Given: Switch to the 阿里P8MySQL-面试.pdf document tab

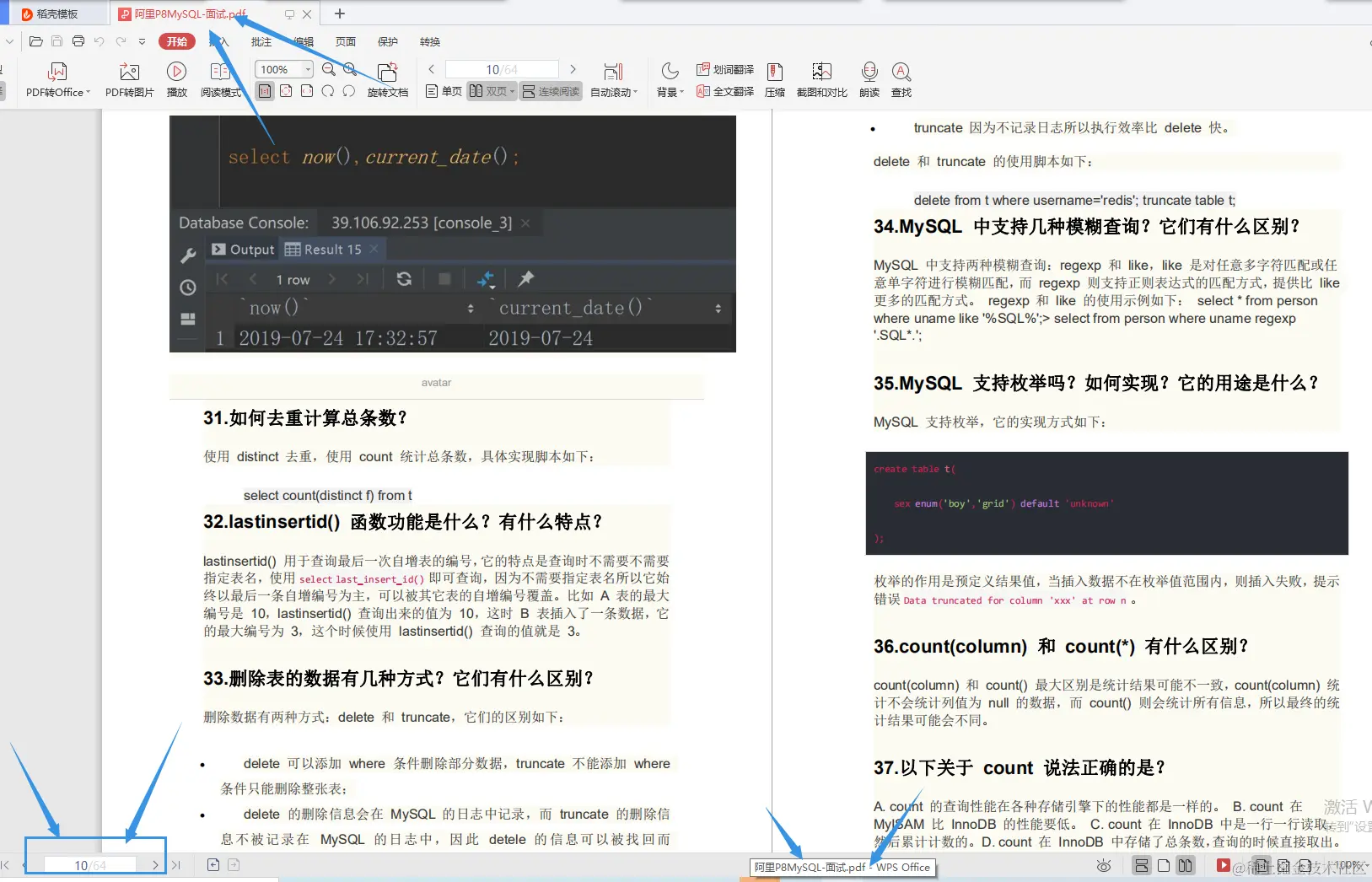Looking at the screenshot, I should point(191,13).
